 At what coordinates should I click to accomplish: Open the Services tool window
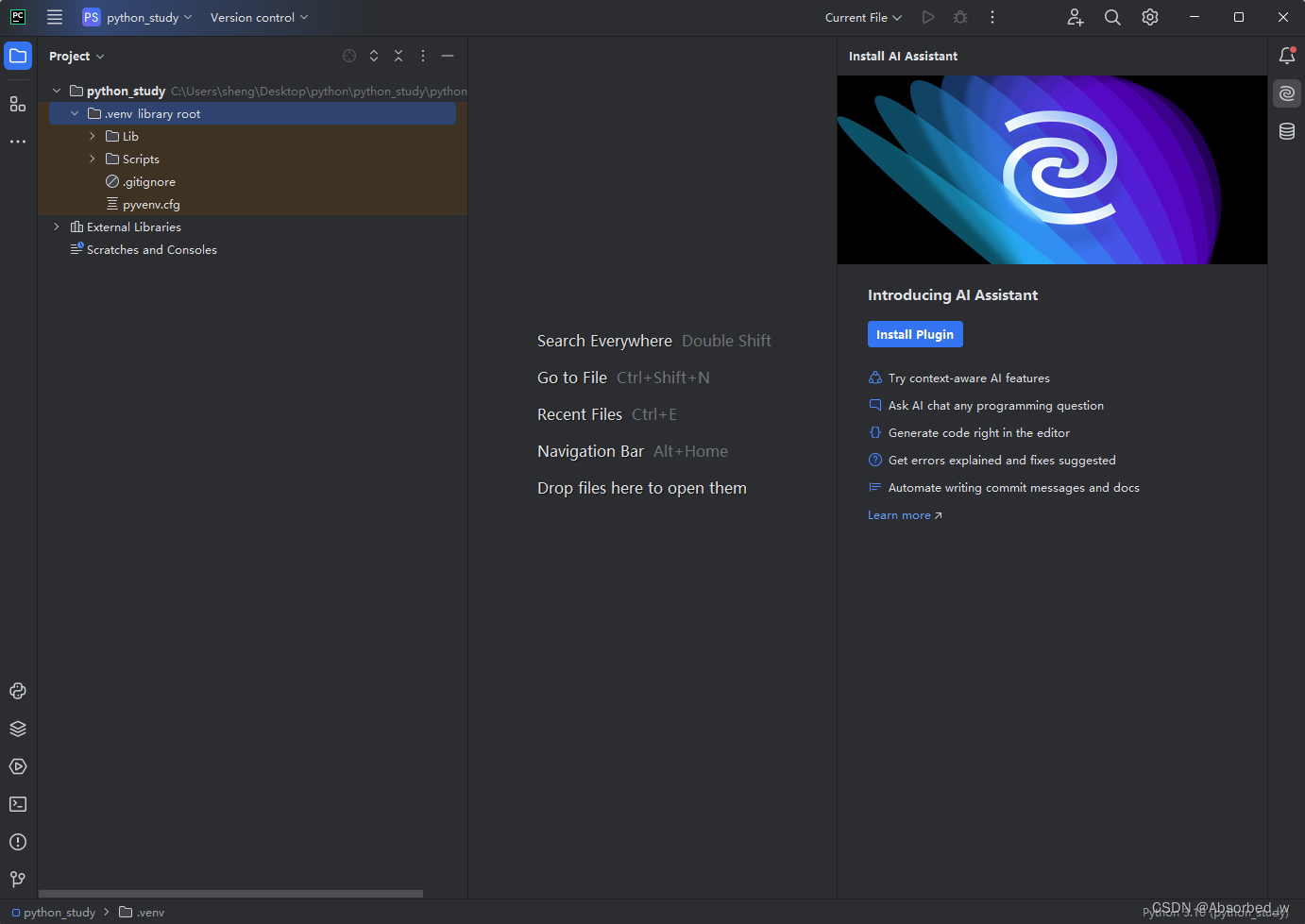[x=18, y=766]
